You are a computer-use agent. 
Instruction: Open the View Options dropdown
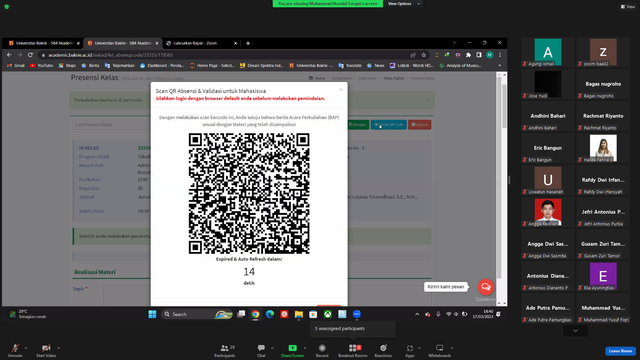point(403,4)
